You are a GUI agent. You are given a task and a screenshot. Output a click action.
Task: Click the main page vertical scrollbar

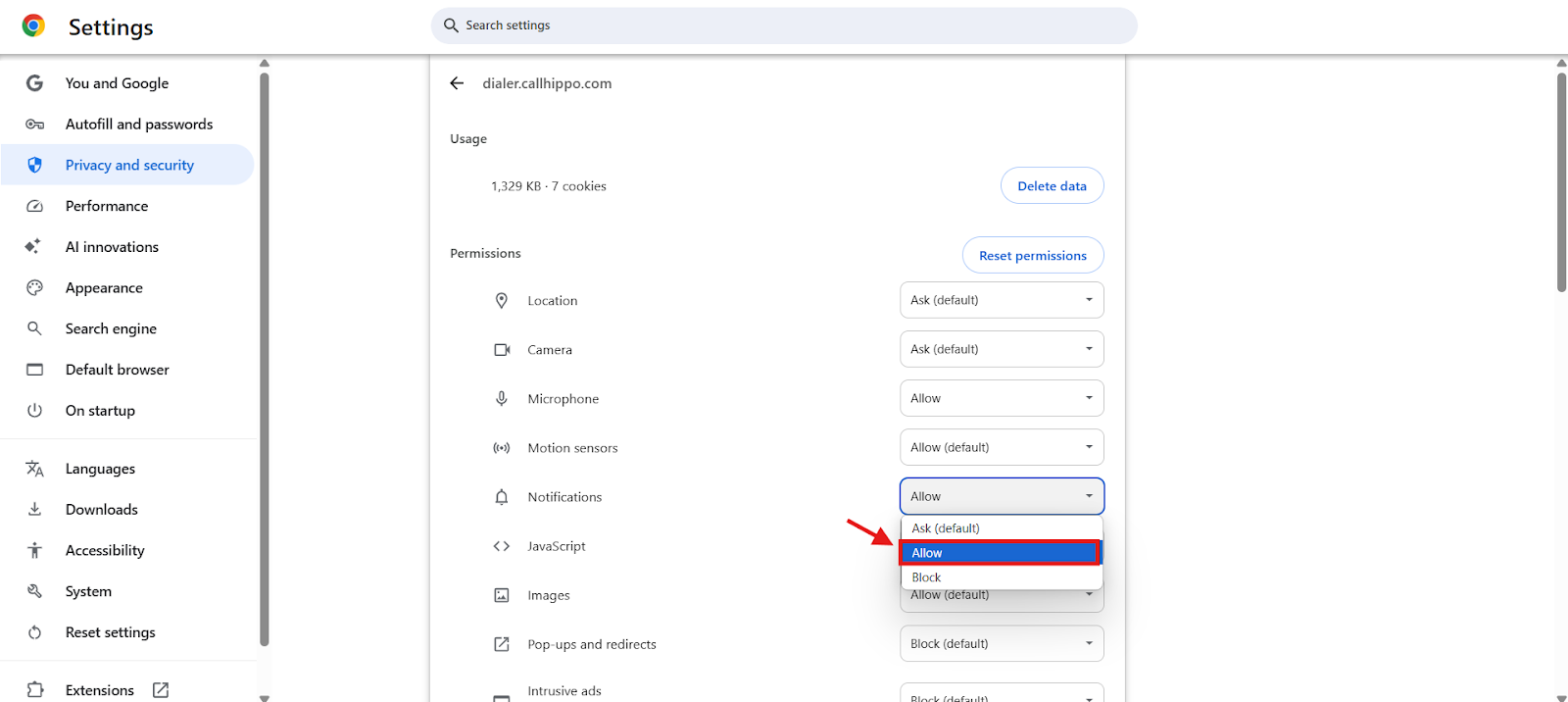pyautogui.click(x=1562, y=181)
